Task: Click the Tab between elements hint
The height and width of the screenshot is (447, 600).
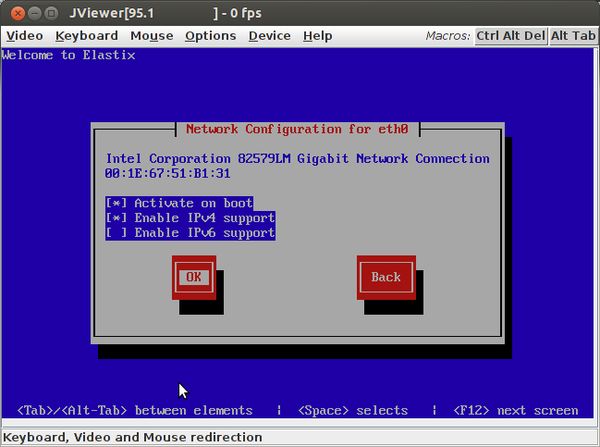Action: pos(135,410)
